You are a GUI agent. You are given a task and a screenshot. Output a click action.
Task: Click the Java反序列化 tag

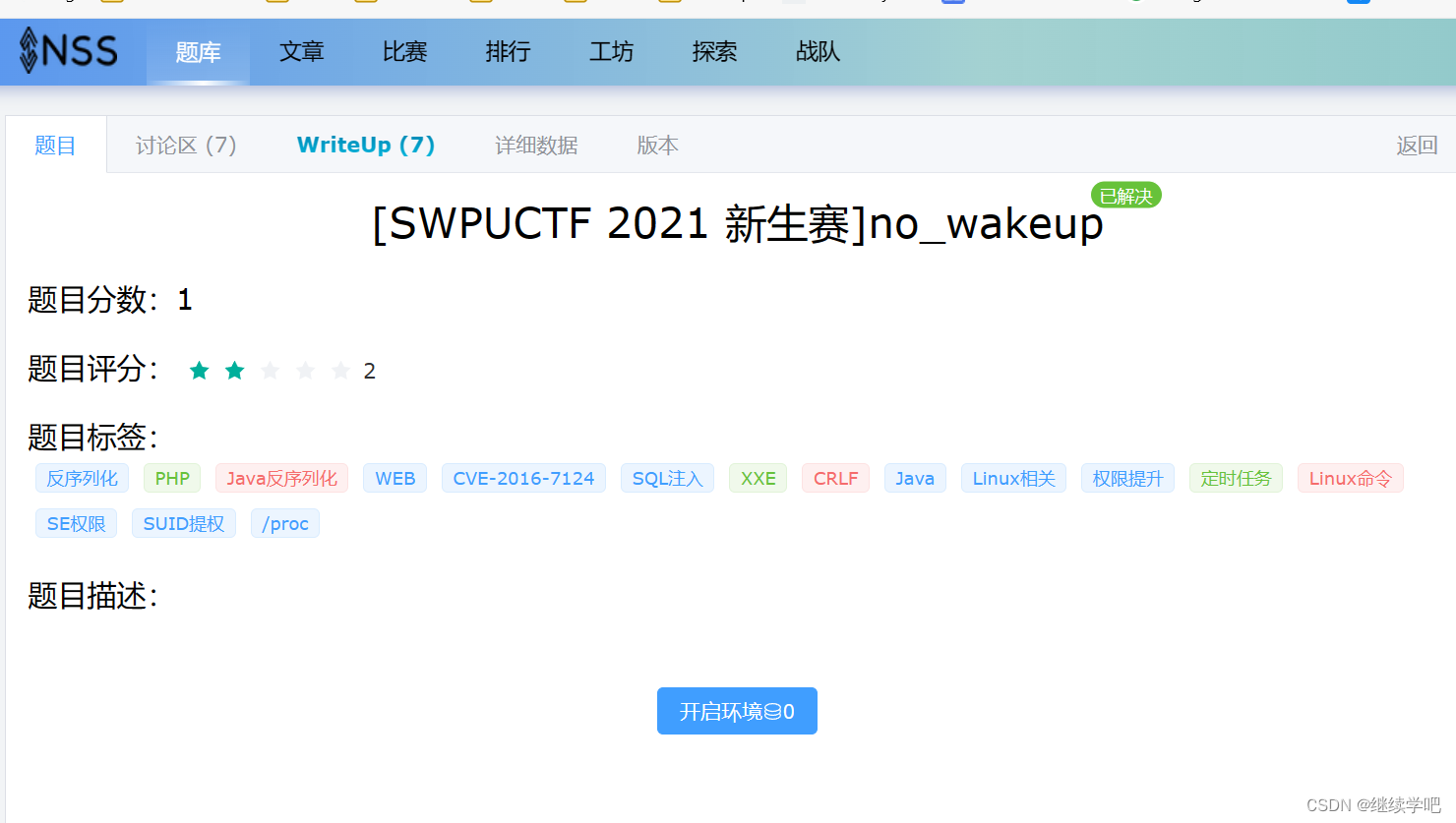[281, 479]
